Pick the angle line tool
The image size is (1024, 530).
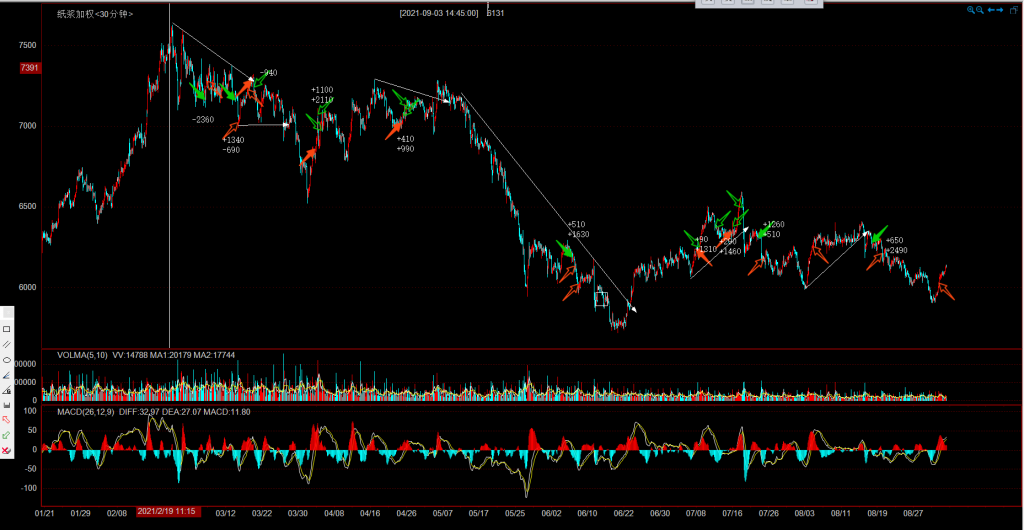pyautogui.click(x=7, y=374)
